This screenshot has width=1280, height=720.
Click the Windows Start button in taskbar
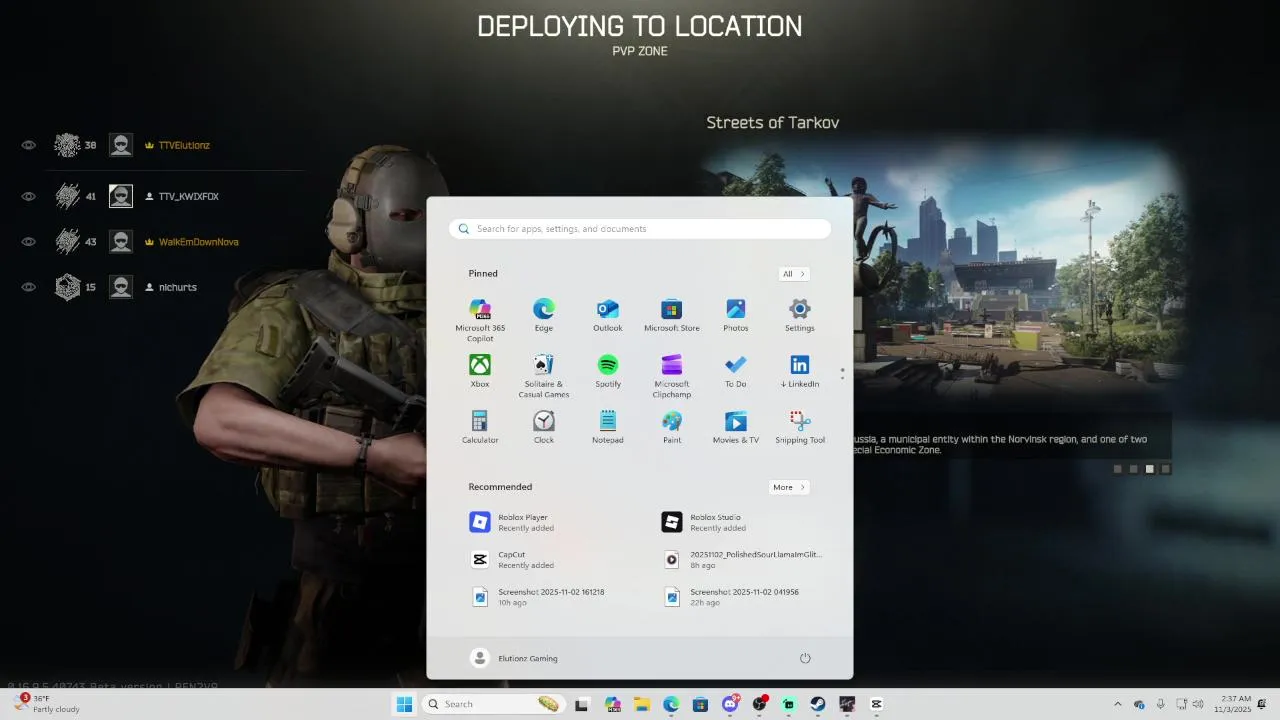point(404,704)
